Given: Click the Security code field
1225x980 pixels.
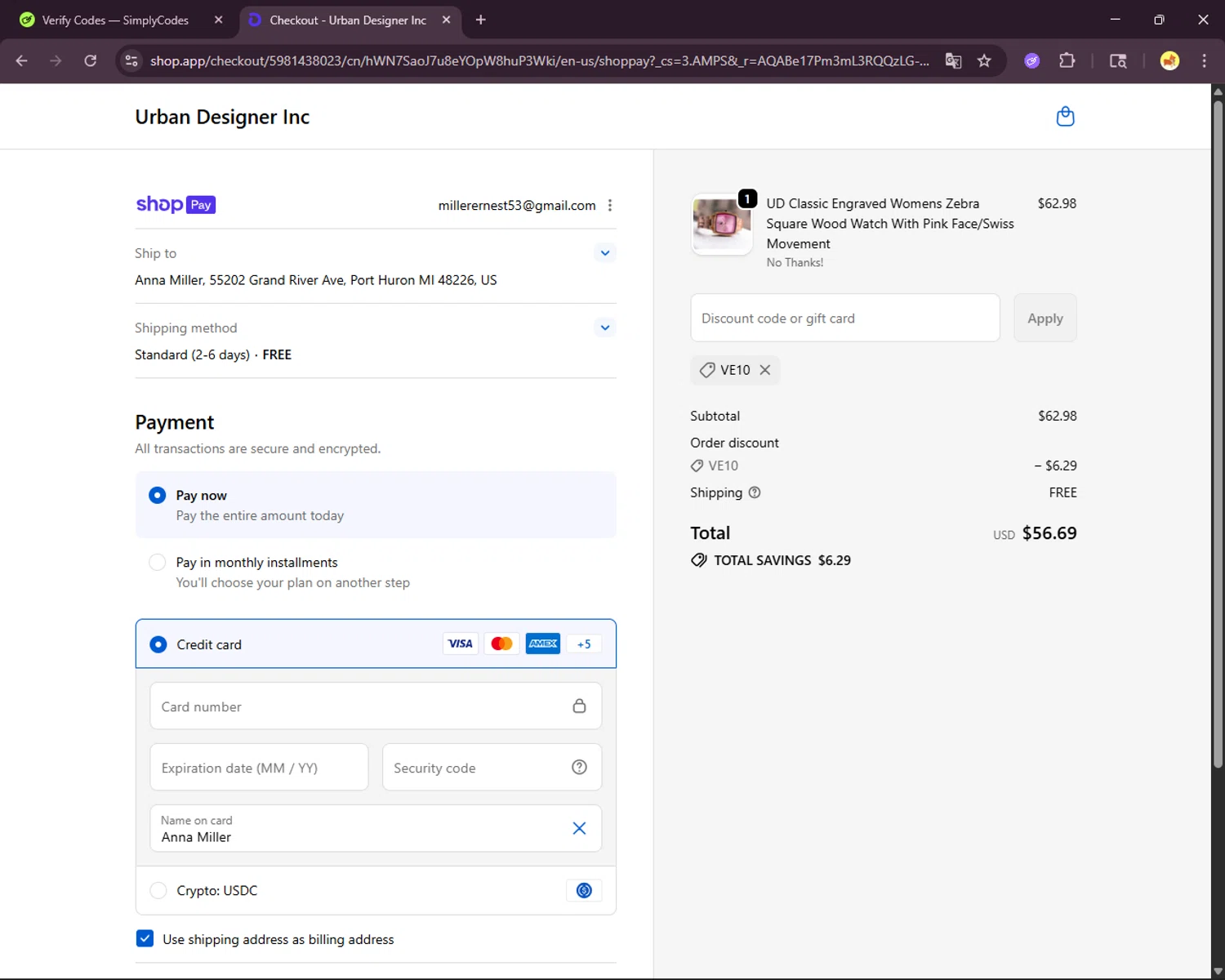Looking at the screenshot, I should pyautogui.click(x=492, y=768).
